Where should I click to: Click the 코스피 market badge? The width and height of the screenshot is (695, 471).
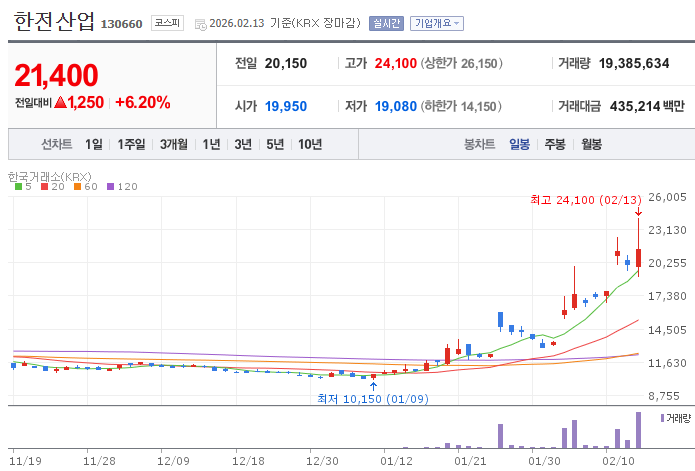point(167,23)
